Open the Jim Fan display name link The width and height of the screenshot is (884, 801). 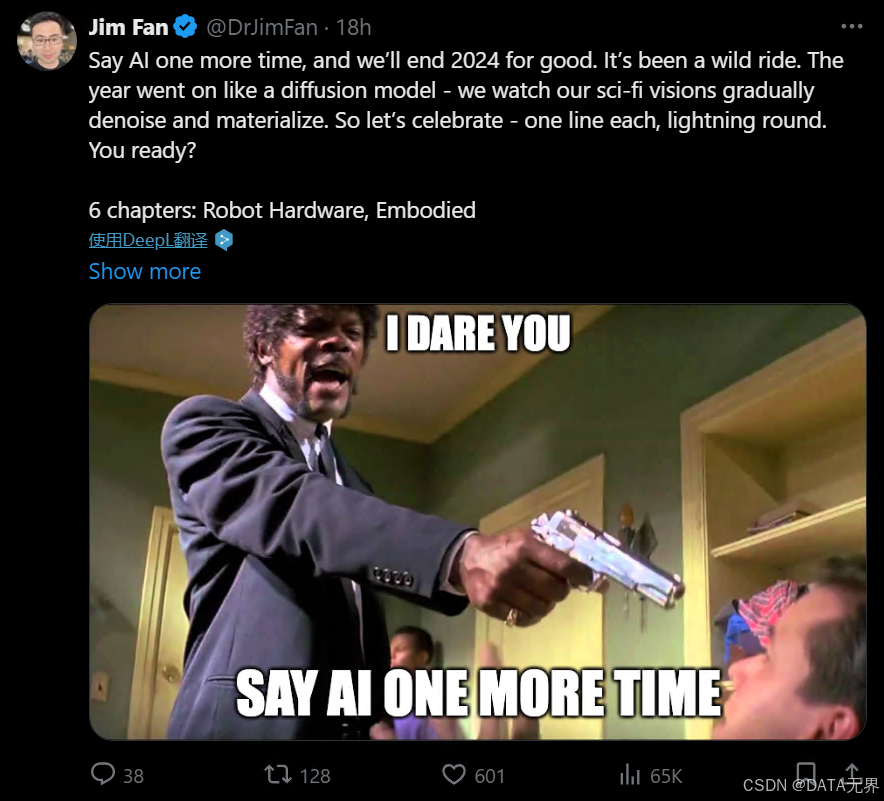point(129,27)
